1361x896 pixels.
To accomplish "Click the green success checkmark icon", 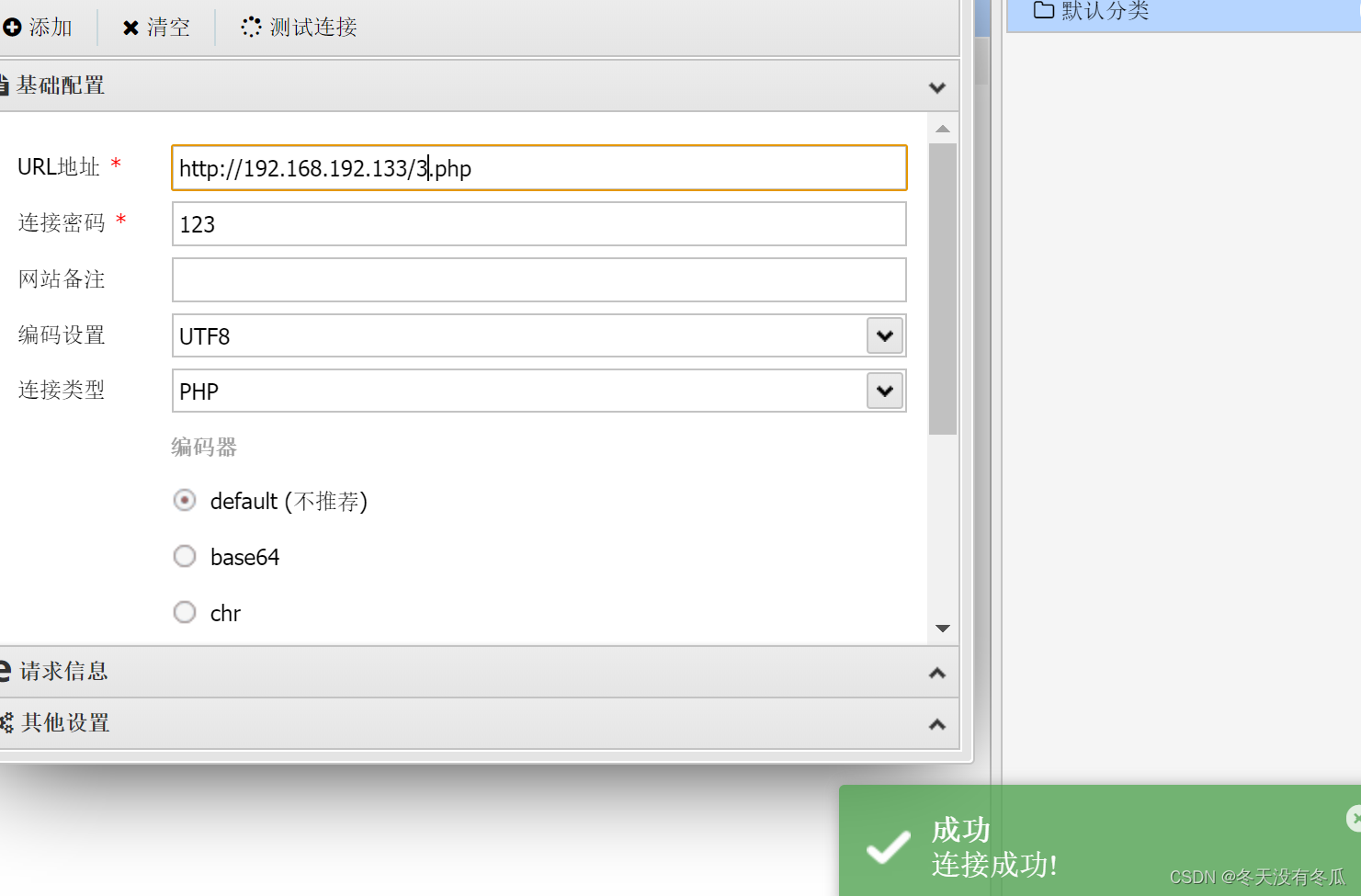I will pos(887,846).
